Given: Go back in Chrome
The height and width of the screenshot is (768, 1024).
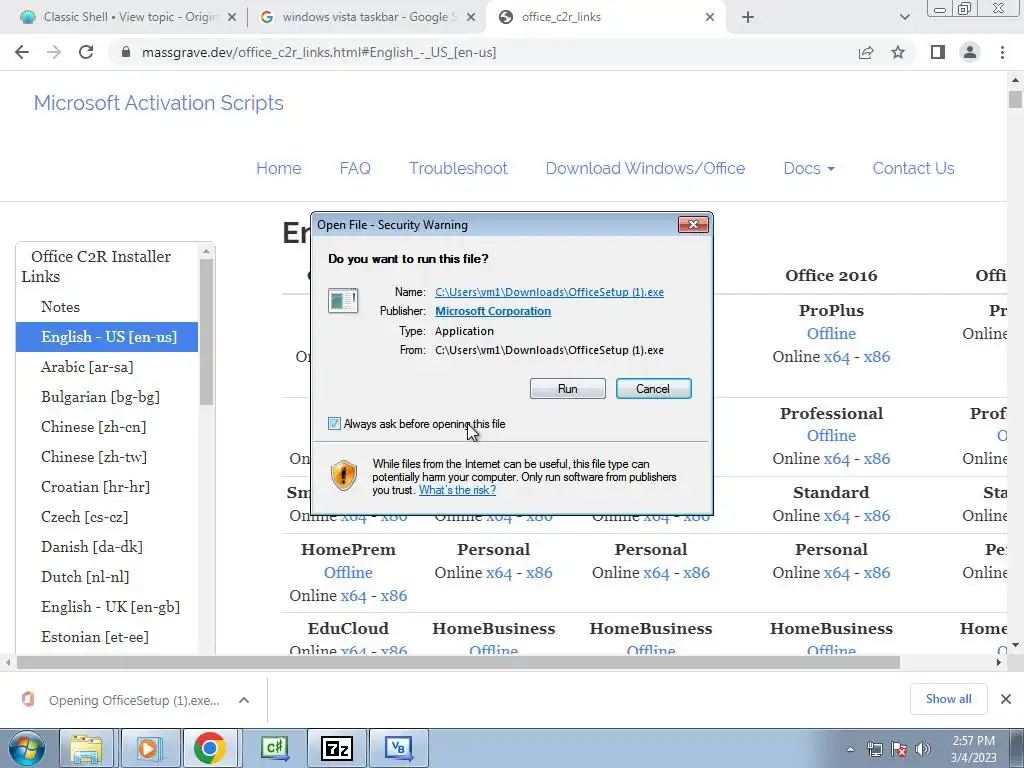Looking at the screenshot, I should pyautogui.click(x=22, y=52).
